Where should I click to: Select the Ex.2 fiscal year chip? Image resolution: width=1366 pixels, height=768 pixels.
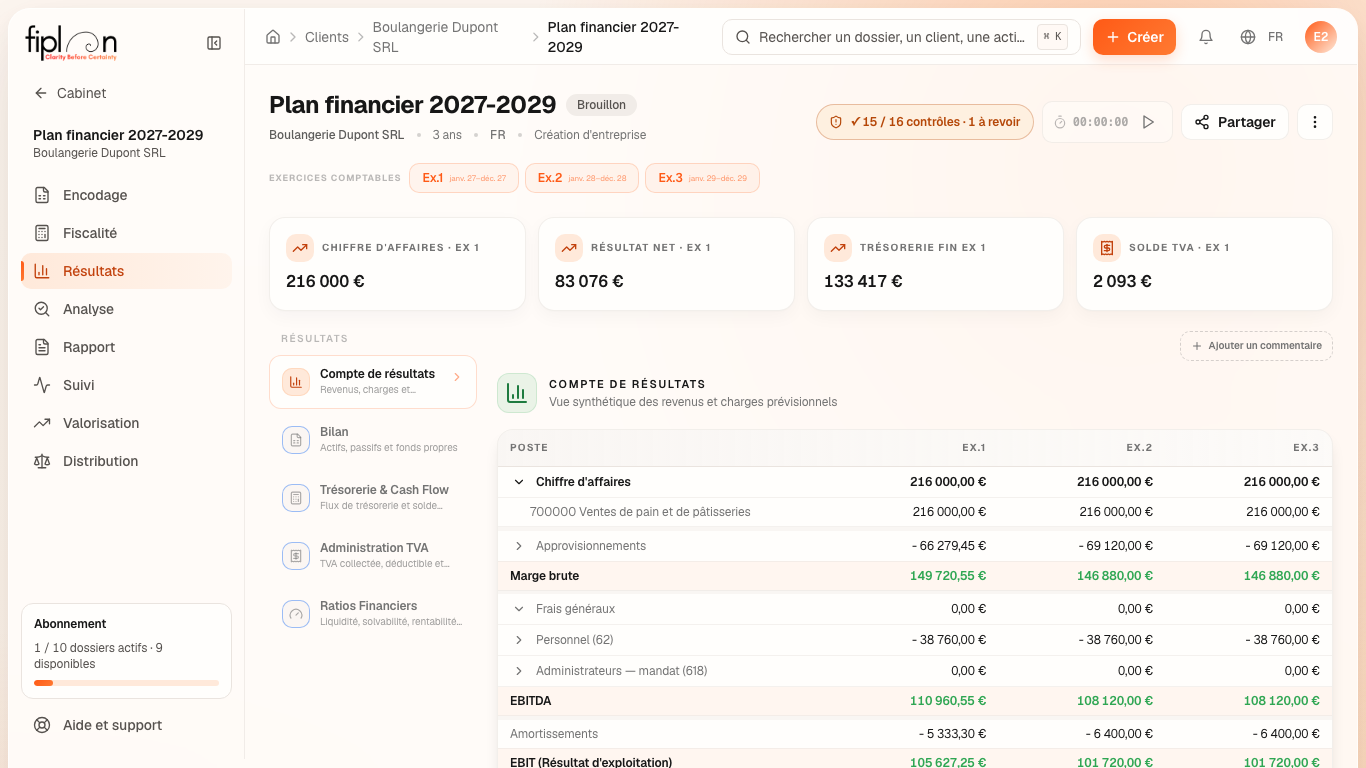tap(582, 178)
